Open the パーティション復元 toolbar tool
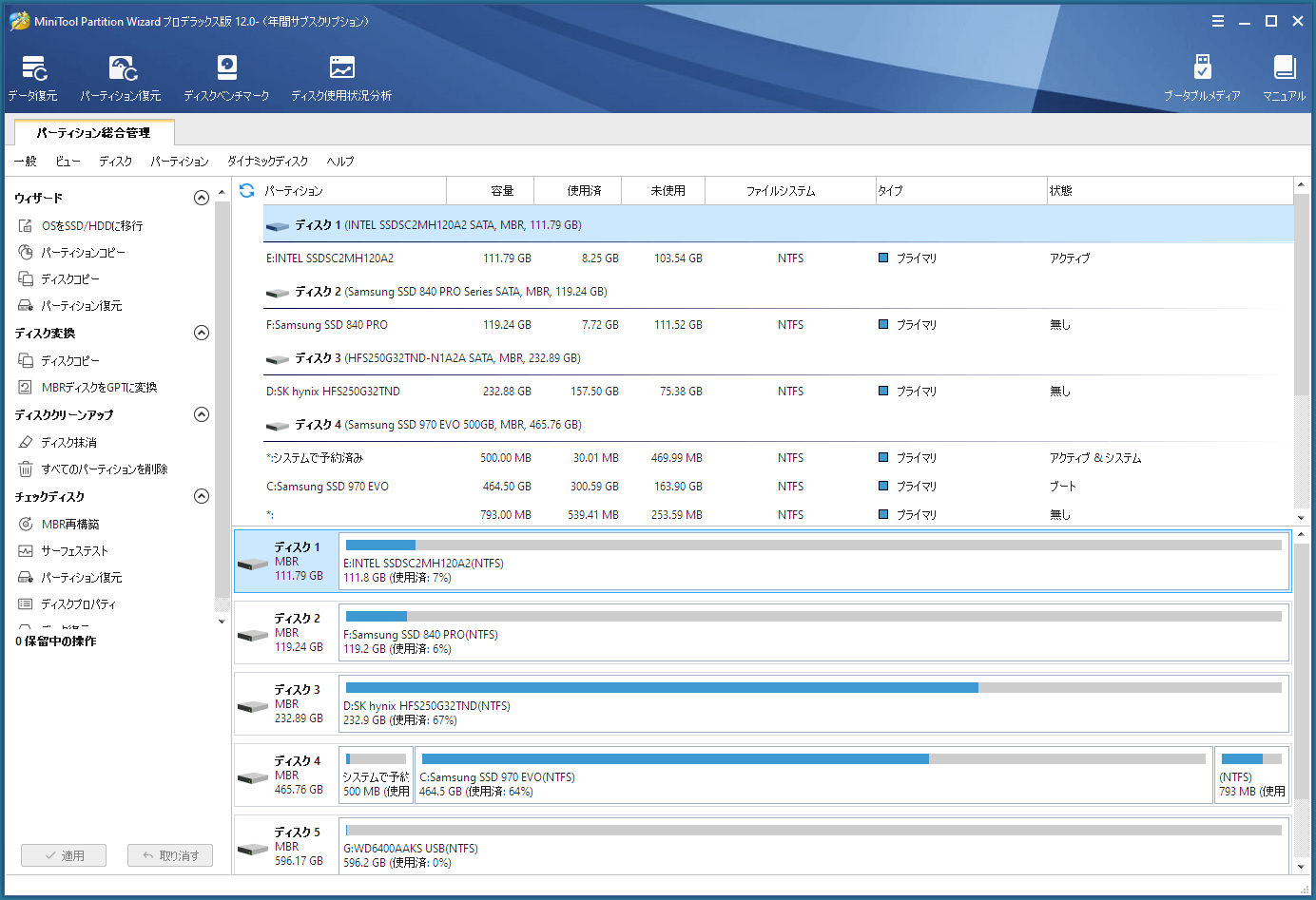1316x900 pixels. coord(121,78)
